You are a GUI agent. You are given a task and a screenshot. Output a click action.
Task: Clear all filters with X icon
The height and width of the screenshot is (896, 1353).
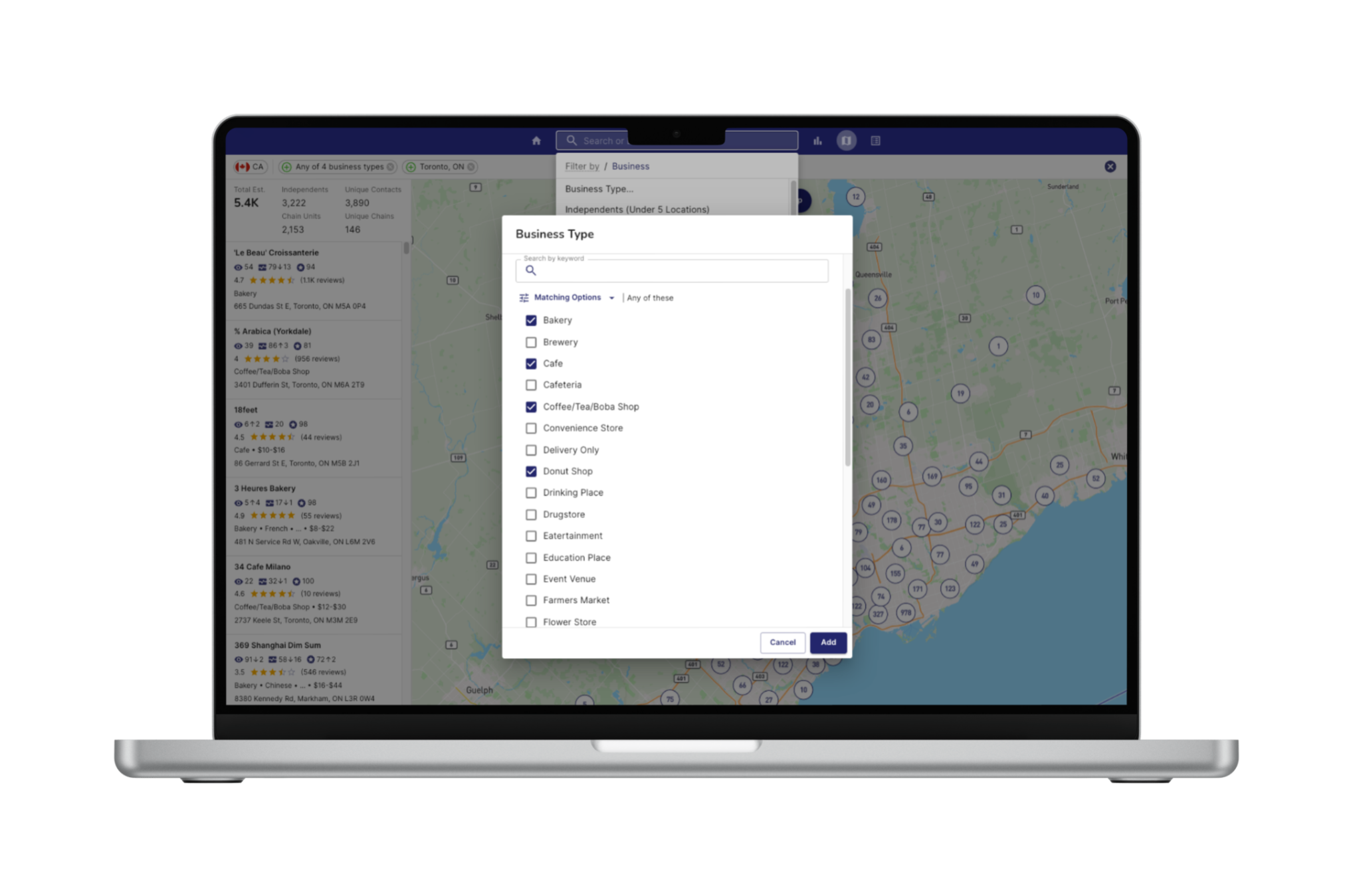[1110, 167]
